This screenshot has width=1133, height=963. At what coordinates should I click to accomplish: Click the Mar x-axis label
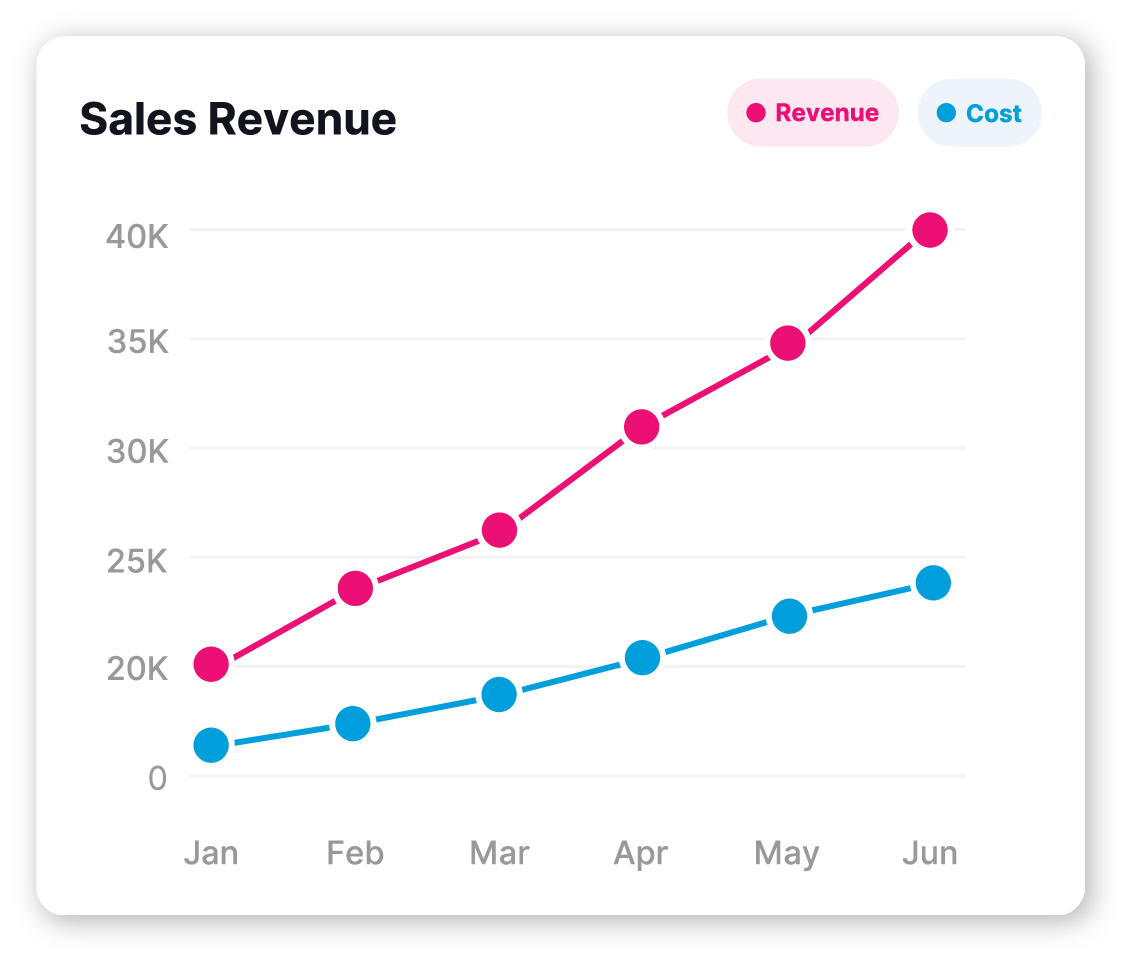click(499, 853)
